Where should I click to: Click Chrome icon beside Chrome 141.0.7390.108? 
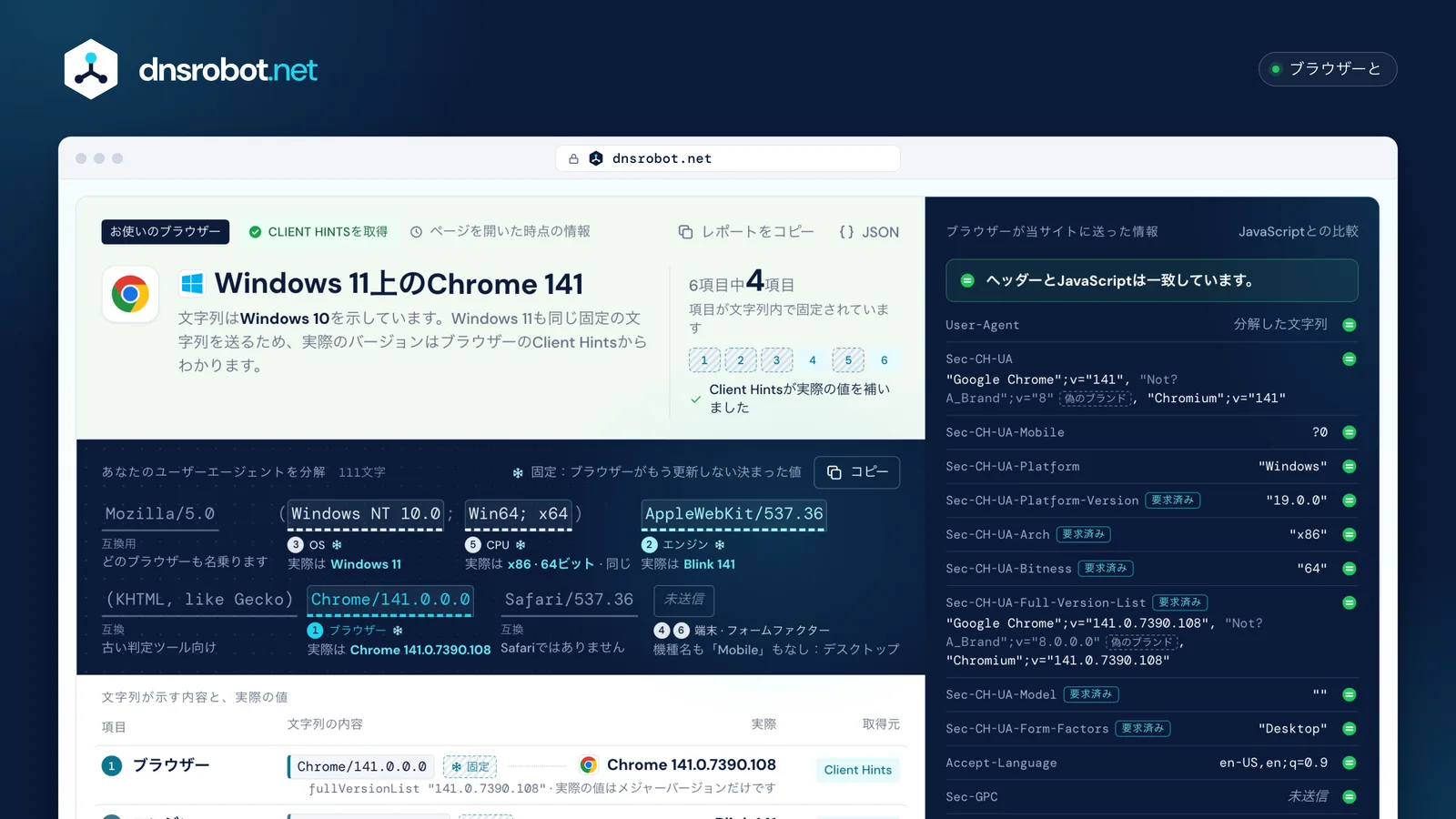(589, 765)
